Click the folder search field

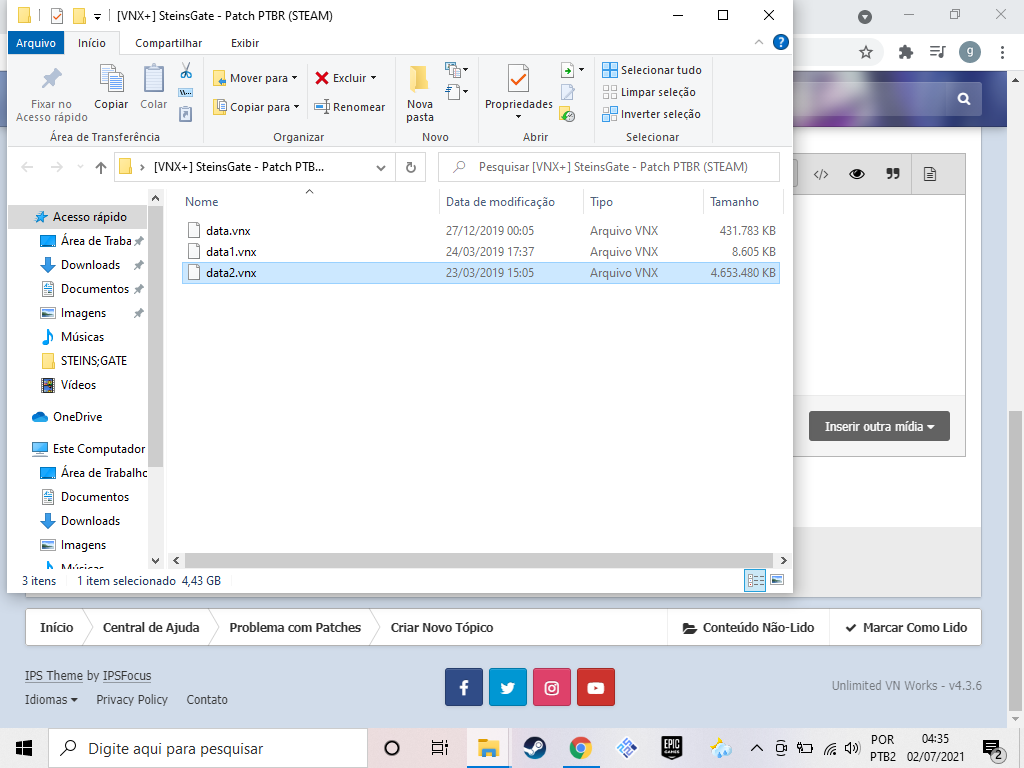609,167
